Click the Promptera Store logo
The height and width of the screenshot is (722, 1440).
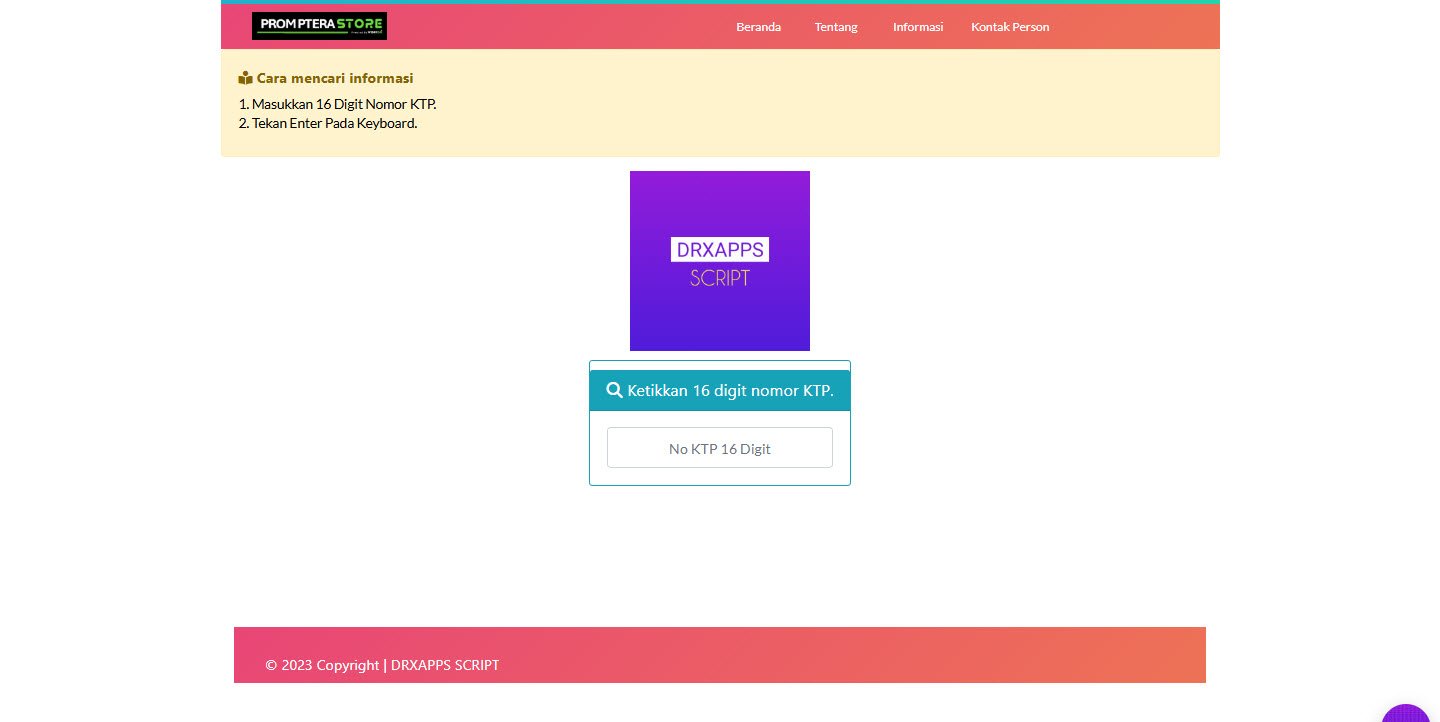pos(319,26)
